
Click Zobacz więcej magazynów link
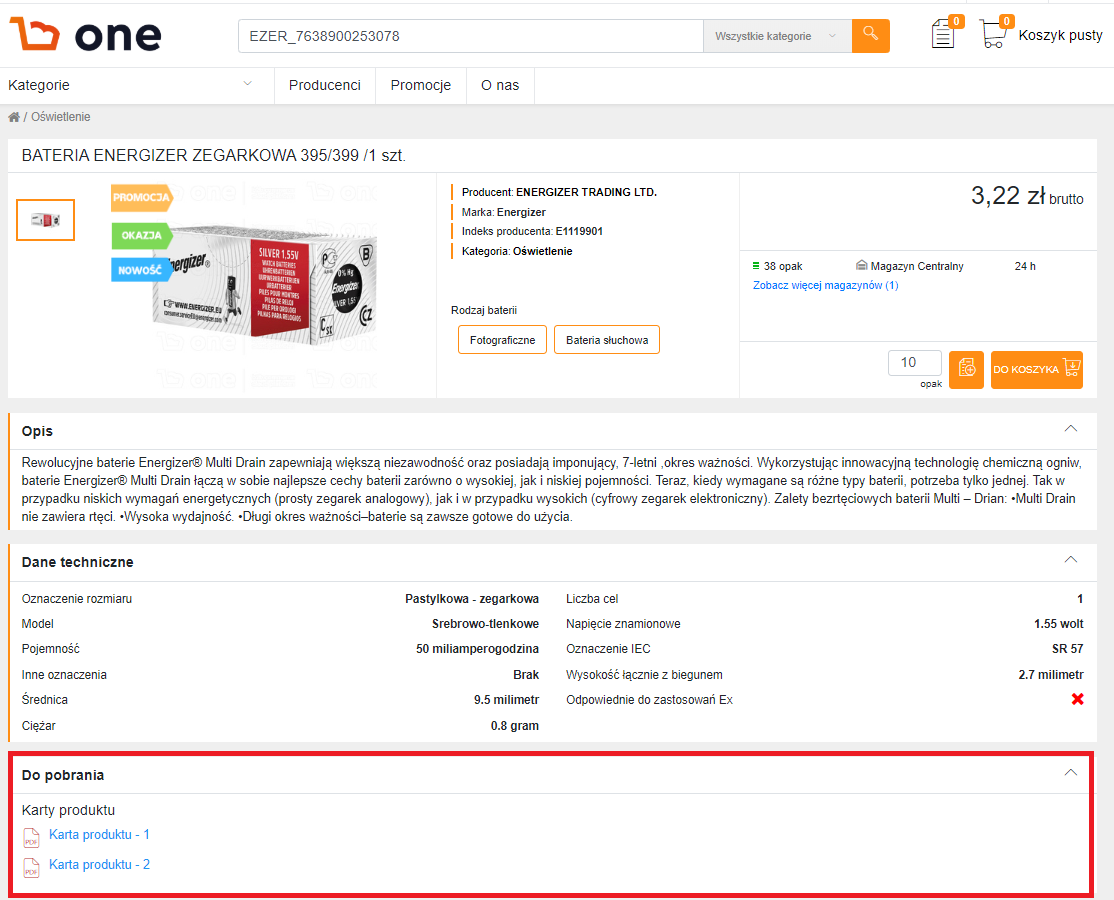pyautogui.click(x=826, y=285)
